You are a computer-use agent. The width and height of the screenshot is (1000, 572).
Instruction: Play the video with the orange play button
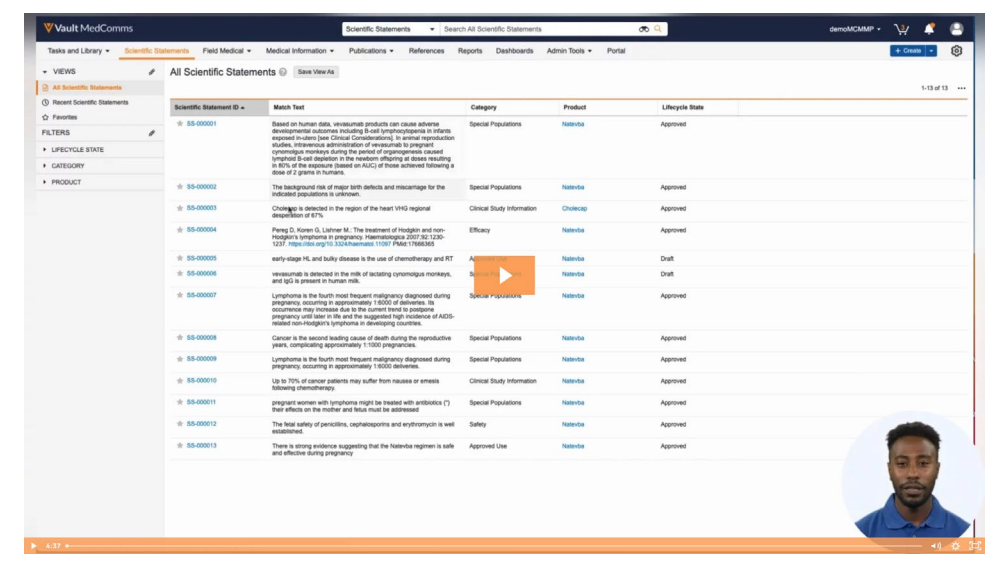(x=504, y=275)
